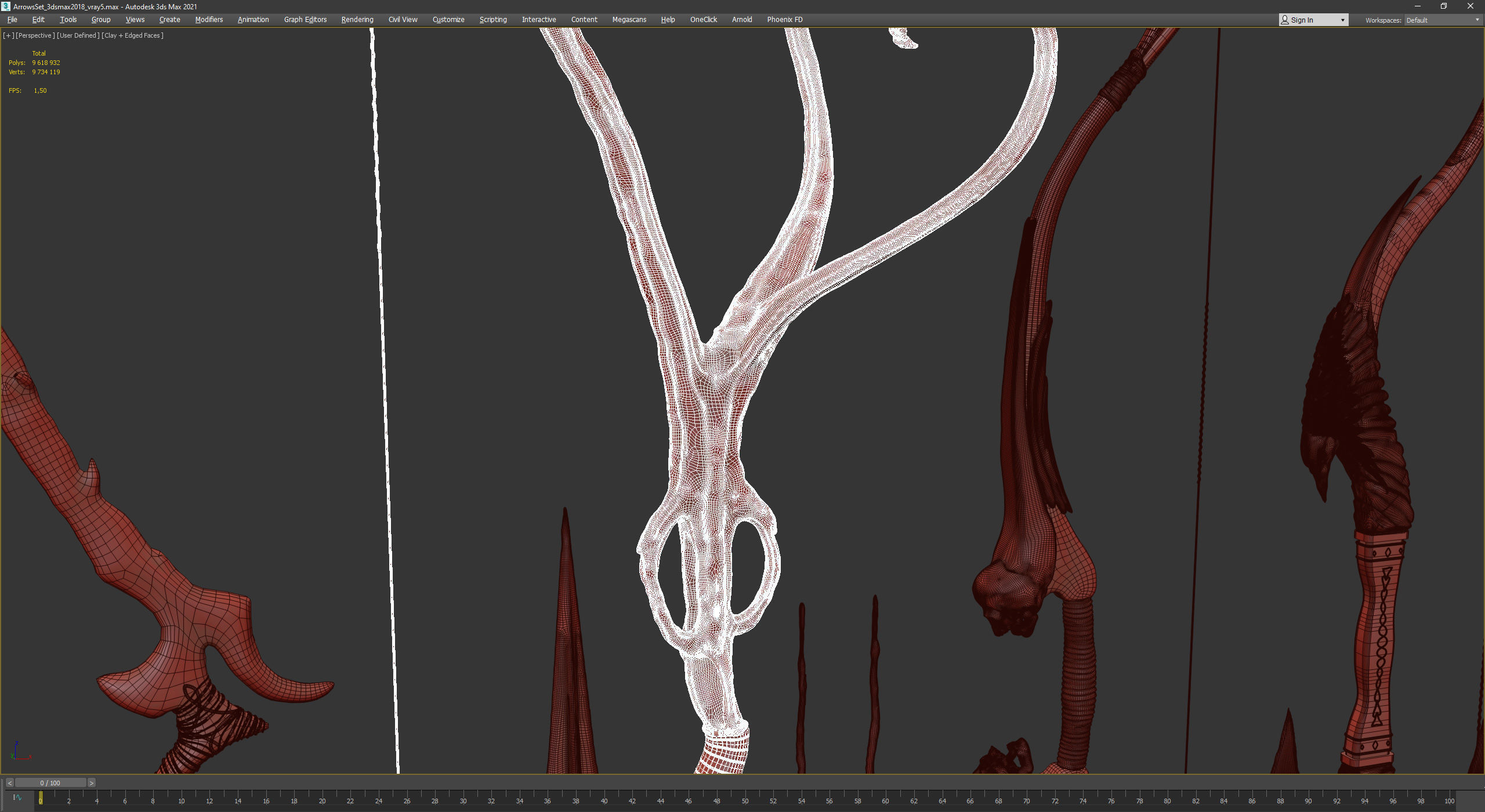Click the 0 / 100 time slider
Viewport: 1485px width, 812px height.
(50, 783)
